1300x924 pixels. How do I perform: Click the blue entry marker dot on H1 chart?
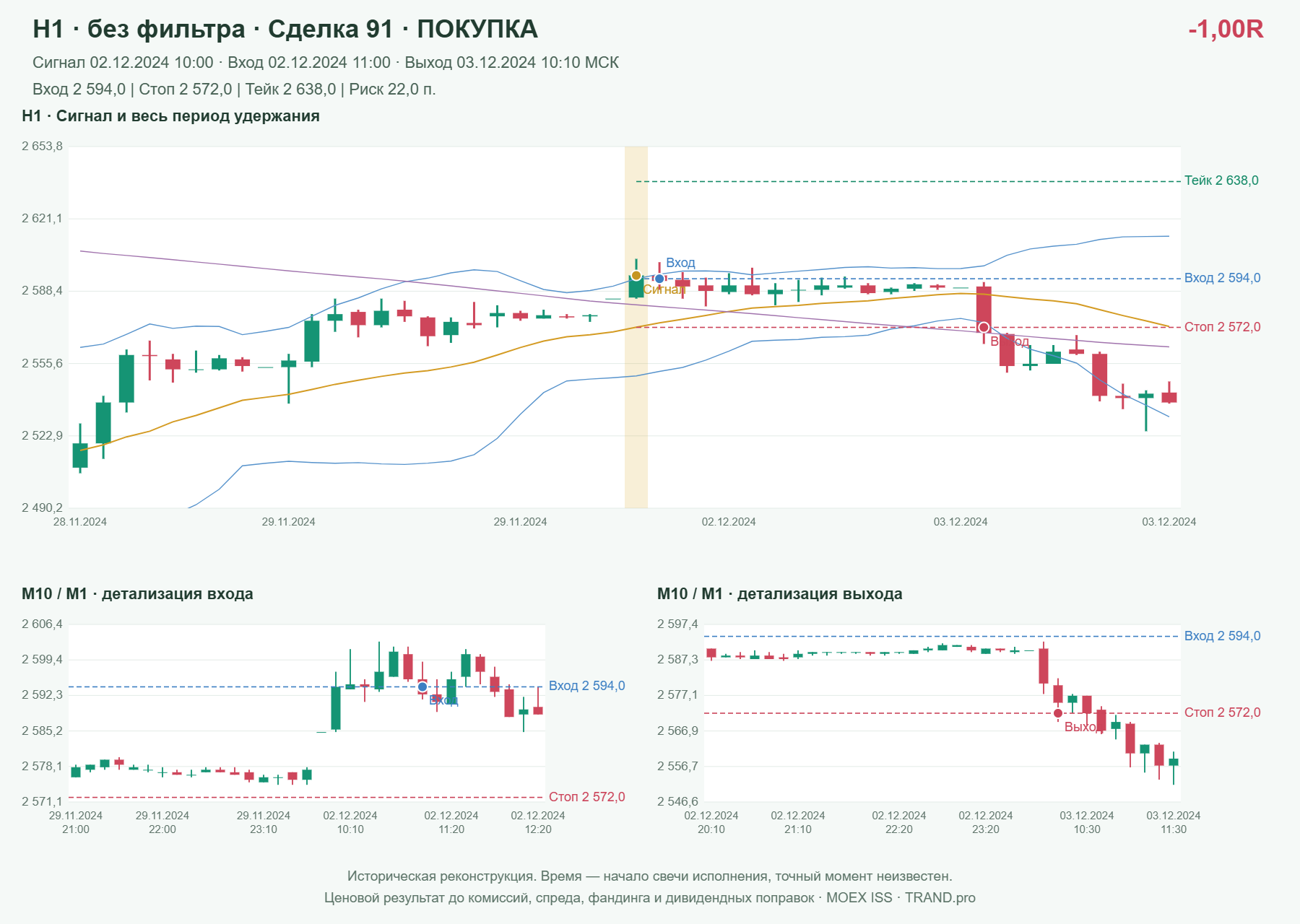tap(659, 279)
